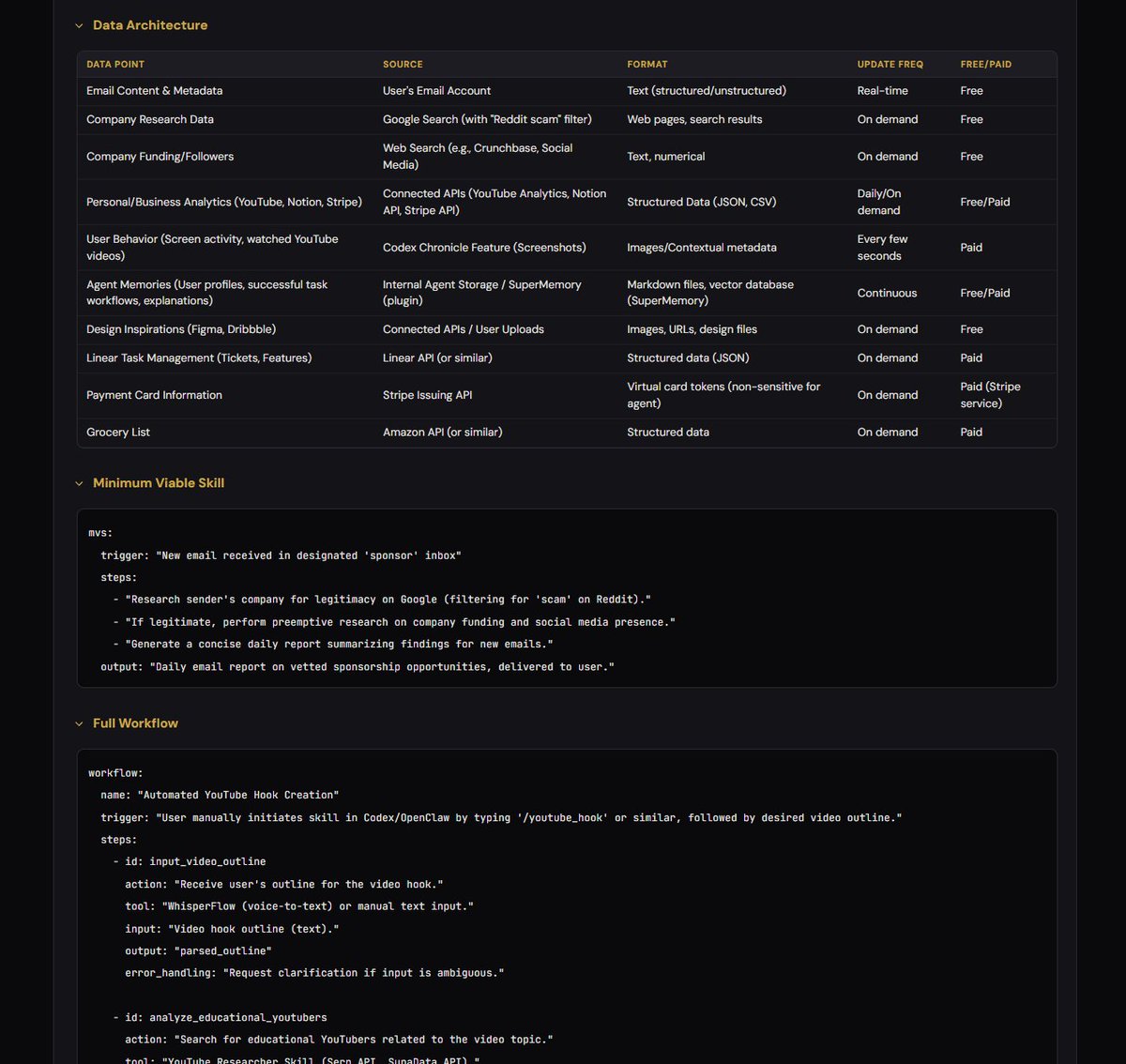This screenshot has height=1064, width=1126.
Task: Select the Payment Card Information cell
Action: point(154,395)
